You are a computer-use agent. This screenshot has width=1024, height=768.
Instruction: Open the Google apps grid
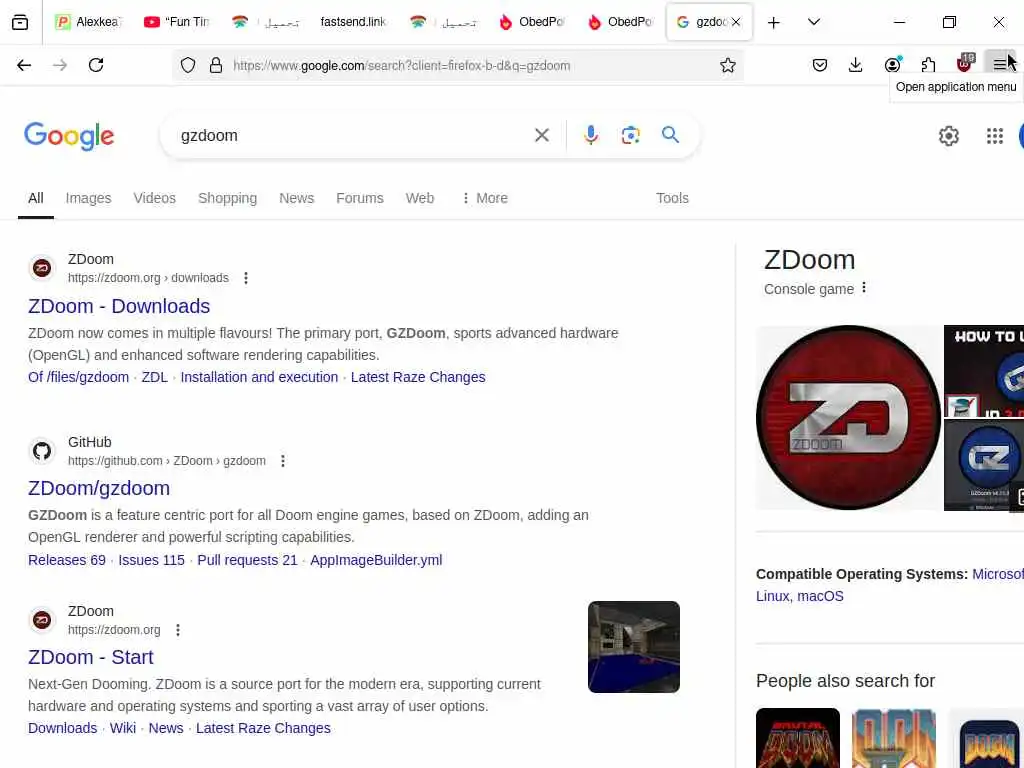pyautogui.click(x=995, y=136)
